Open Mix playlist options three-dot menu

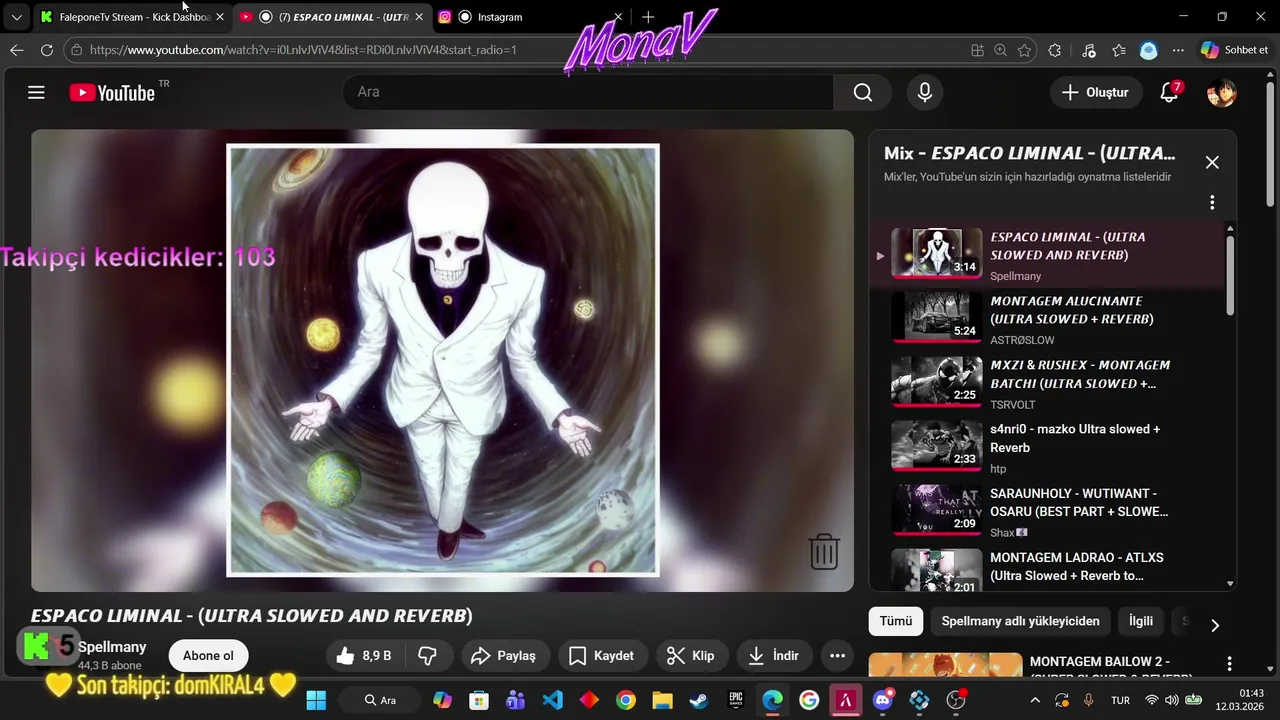[1212, 202]
